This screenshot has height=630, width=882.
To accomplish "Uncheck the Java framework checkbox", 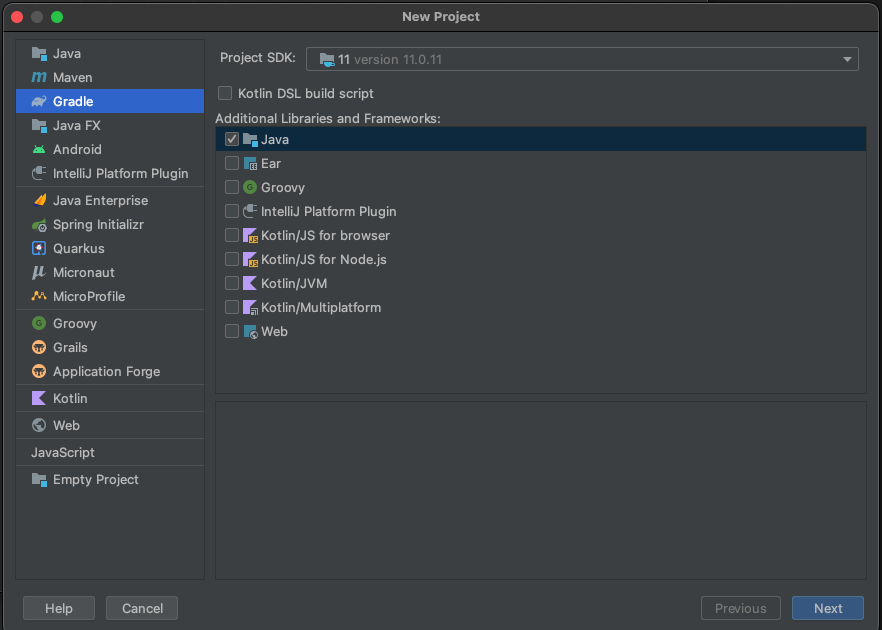I will coord(232,140).
